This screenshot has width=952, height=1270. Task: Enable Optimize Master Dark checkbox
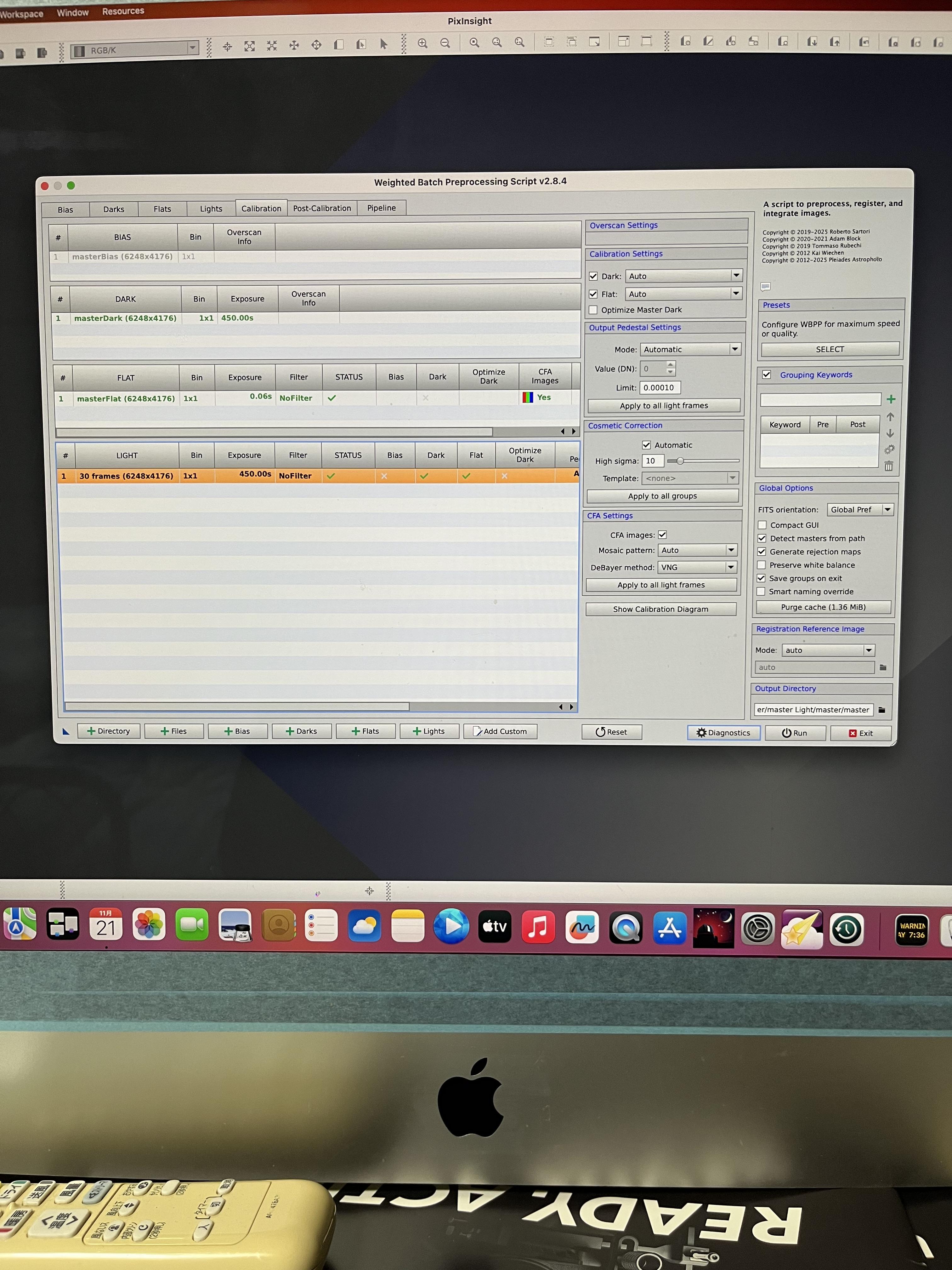593,310
